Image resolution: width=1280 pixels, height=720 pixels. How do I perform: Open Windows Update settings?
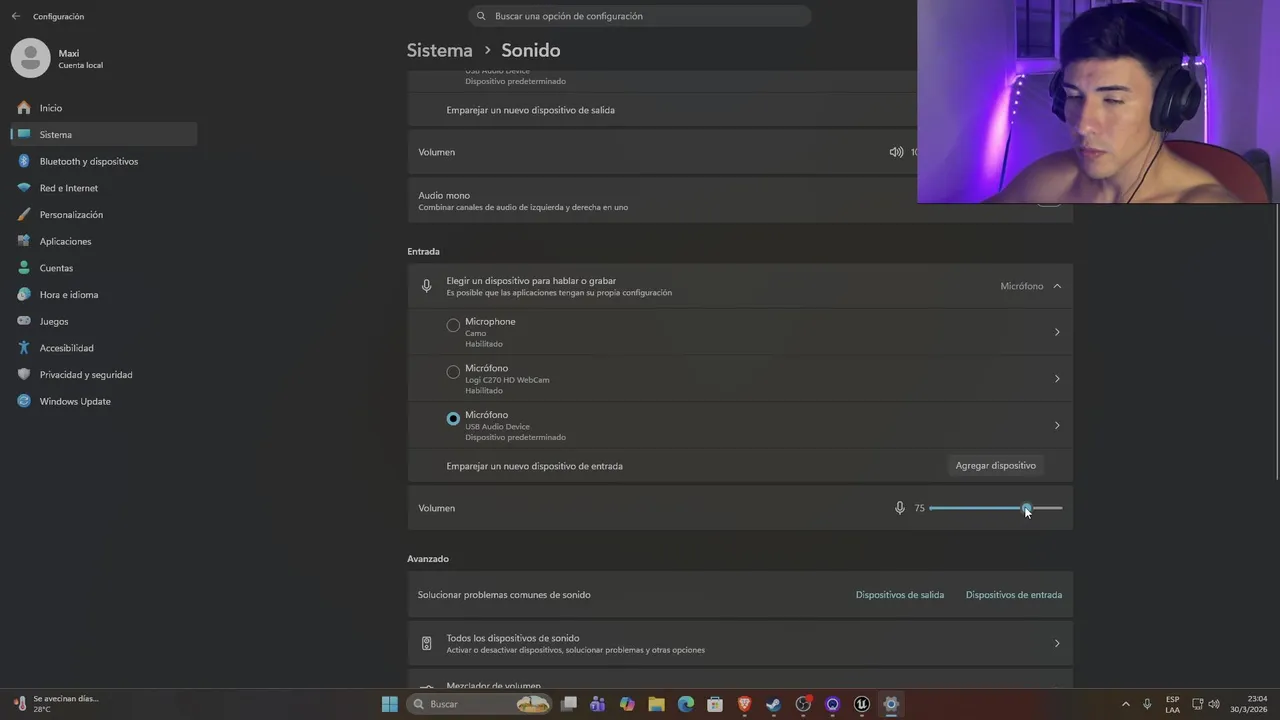pos(103,401)
